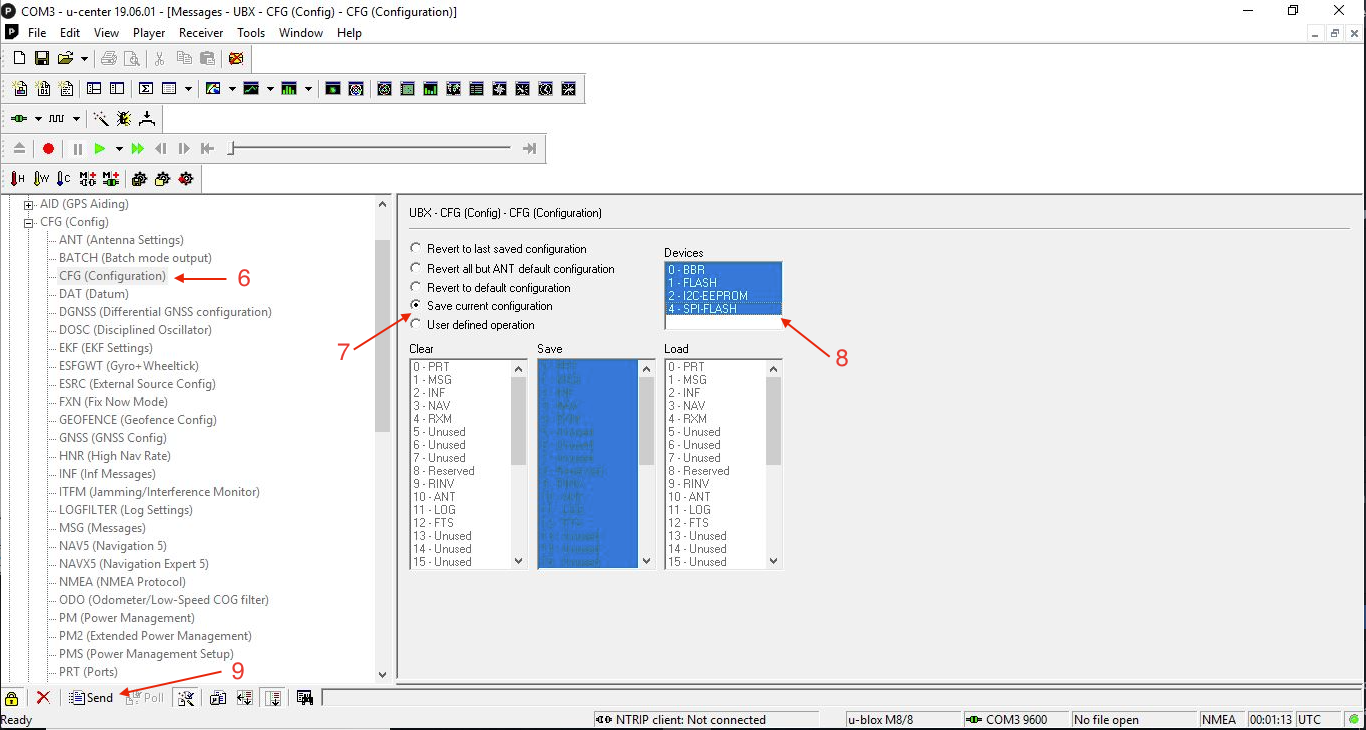Select NAV5 (Navigation 5) tree item
Screen dimensions: 1366x730
[113, 546]
